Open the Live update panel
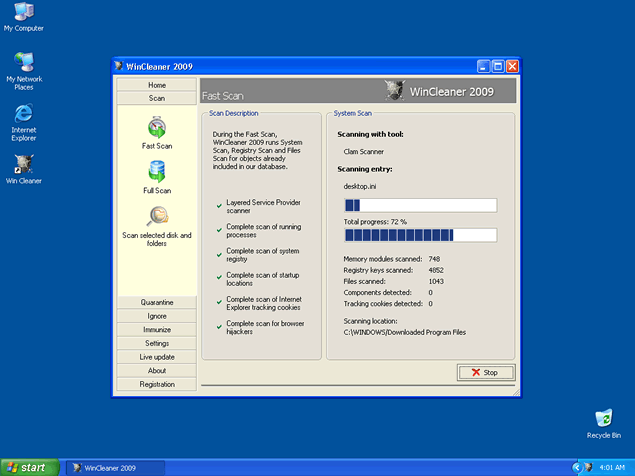 [157, 357]
